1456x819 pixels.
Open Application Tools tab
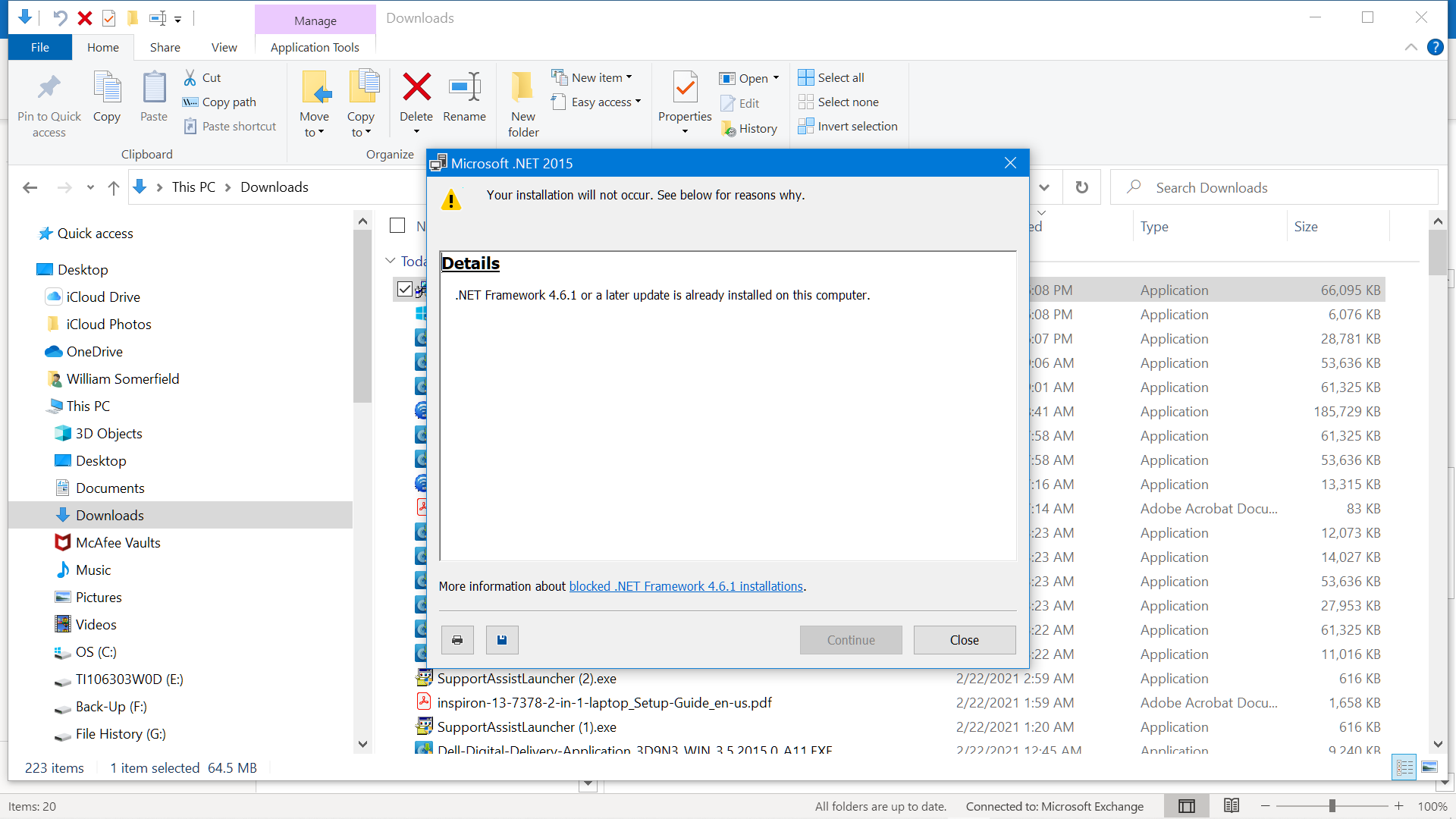[x=315, y=47]
